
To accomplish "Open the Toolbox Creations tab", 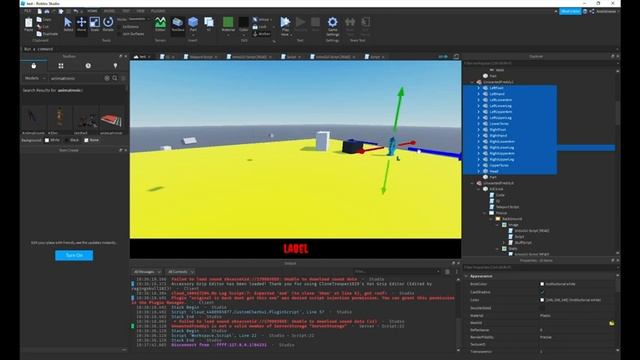I will coord(116,66).
